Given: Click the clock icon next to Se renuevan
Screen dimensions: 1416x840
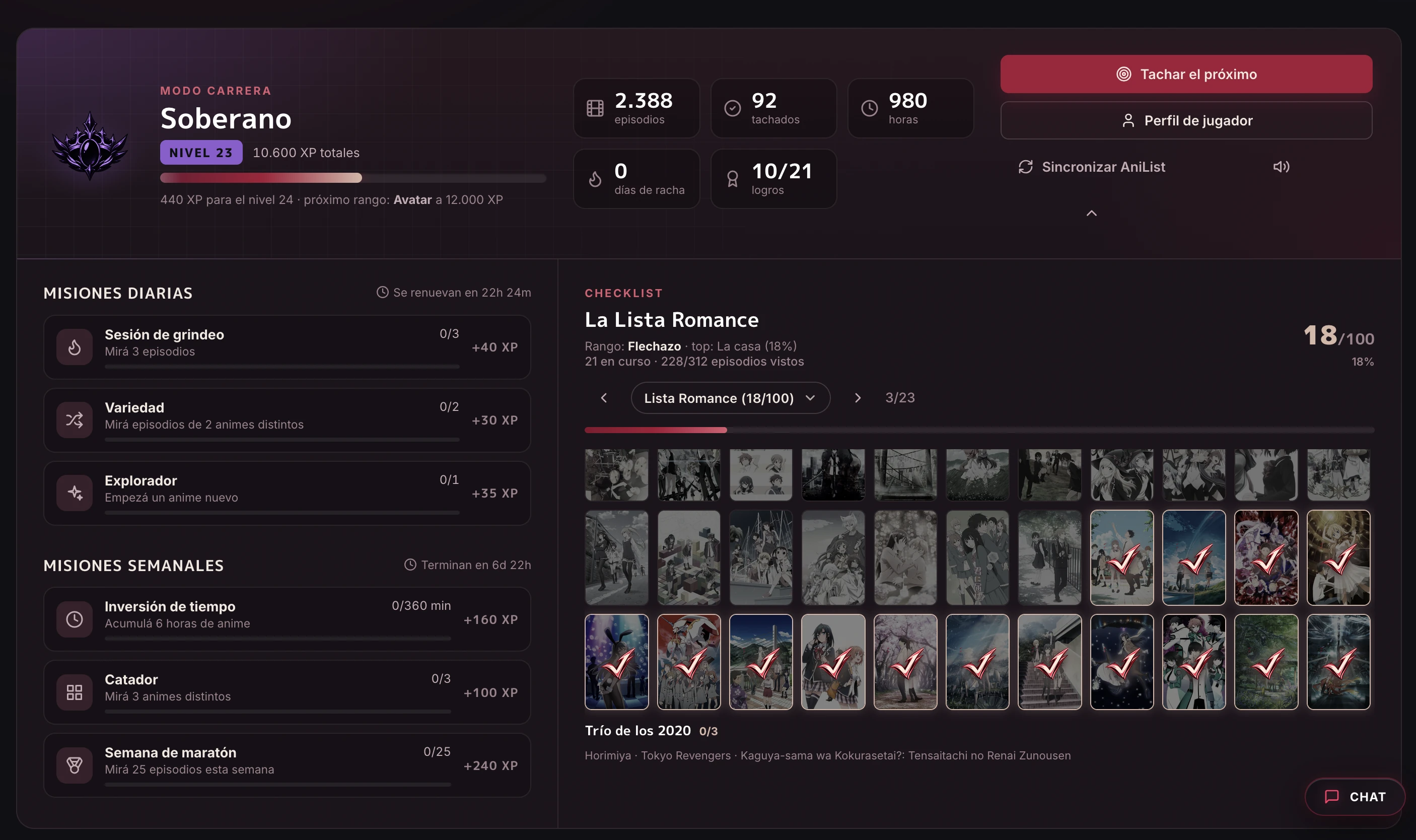Looking at the screenshot, I should pyautogui.click(x=383, y=292).
